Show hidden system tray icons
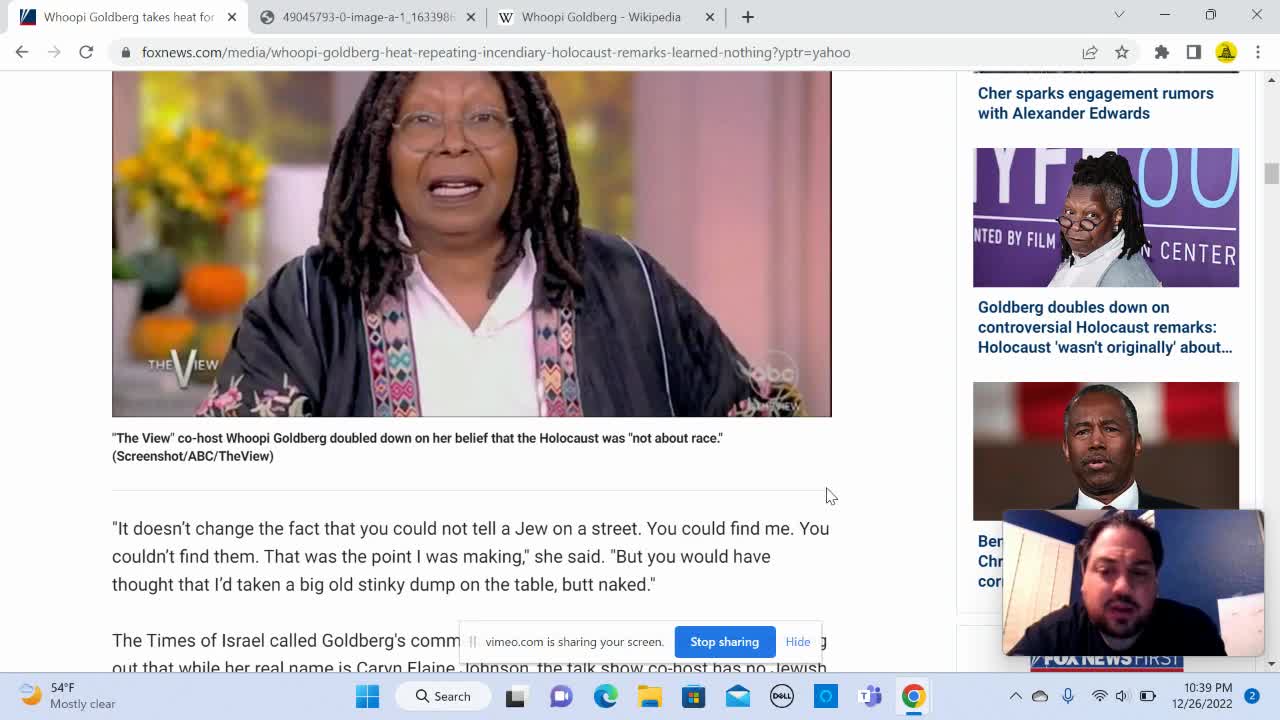Viewport: 1280px width, 720px height. point(1015,696)
